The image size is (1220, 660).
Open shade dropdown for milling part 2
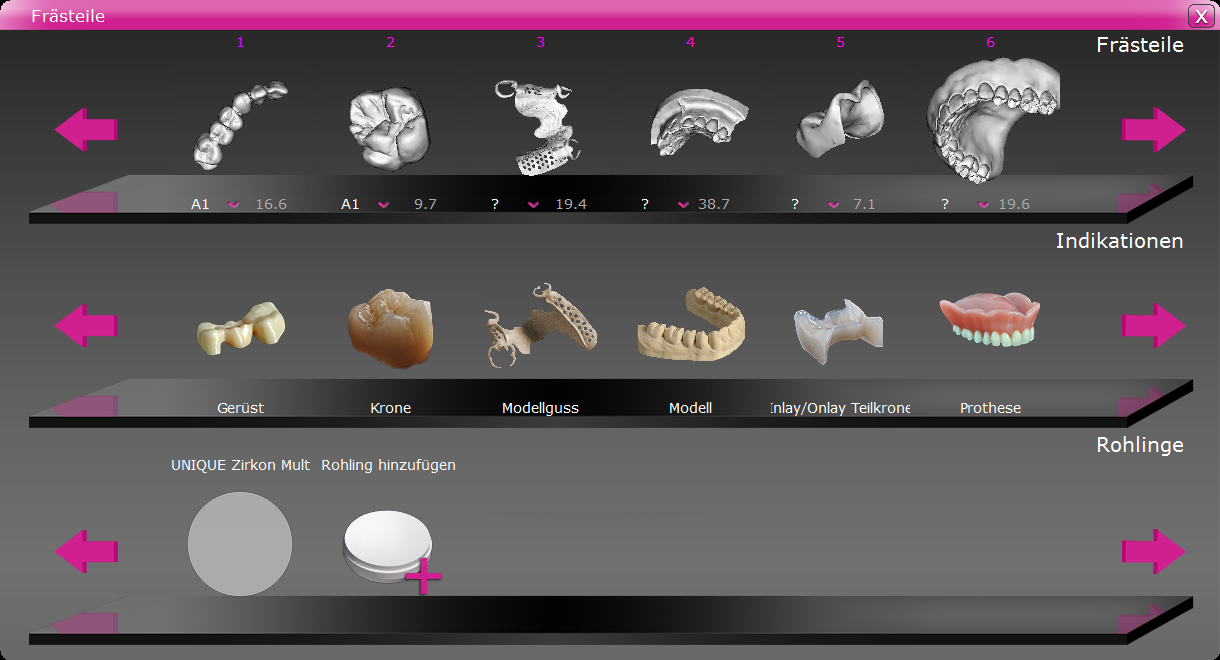[384, 205]
